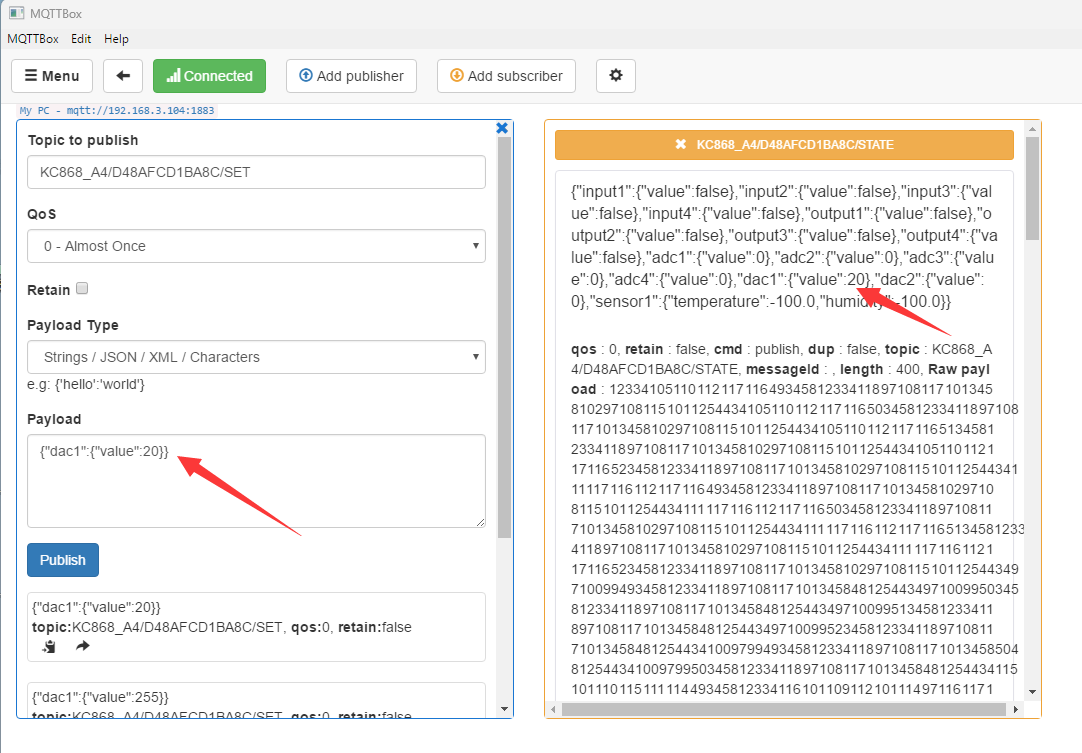Open the MQTTBox menu
This screenshot has width=1082, height=753.
(x=33, y=39)
